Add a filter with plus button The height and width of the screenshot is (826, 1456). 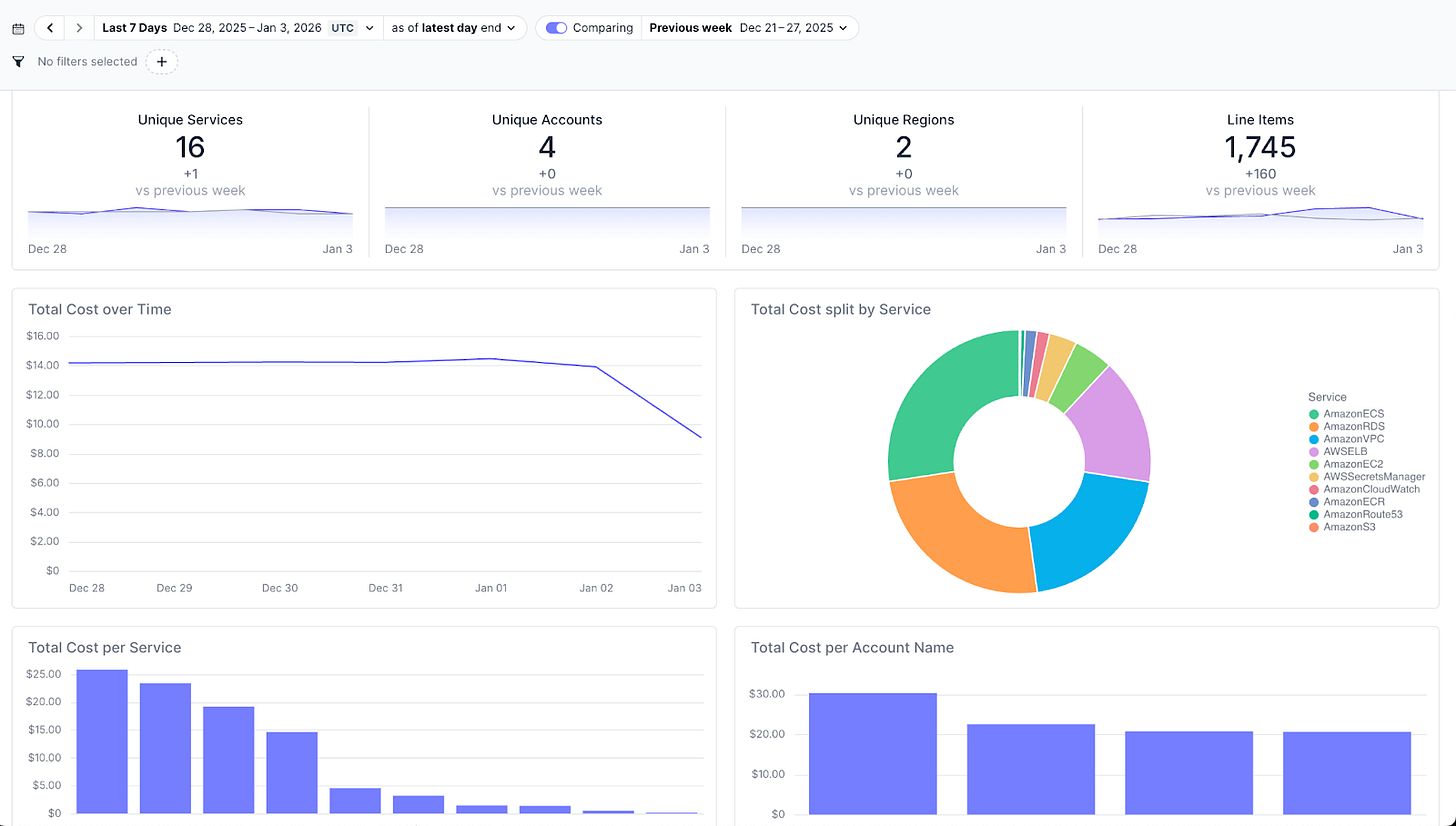(162, 62)
